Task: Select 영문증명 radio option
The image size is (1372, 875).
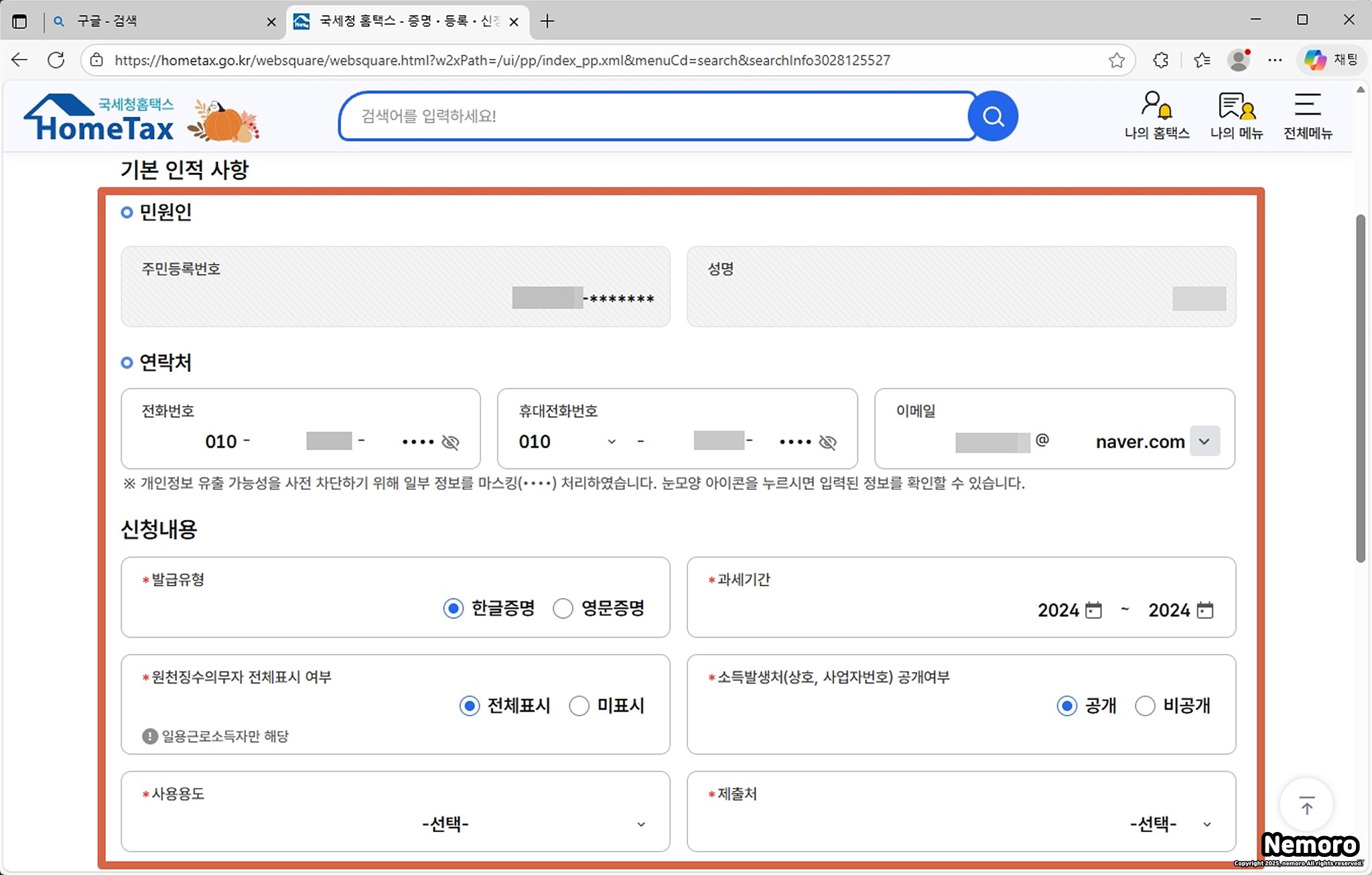Action: click(x=563, y=608)
